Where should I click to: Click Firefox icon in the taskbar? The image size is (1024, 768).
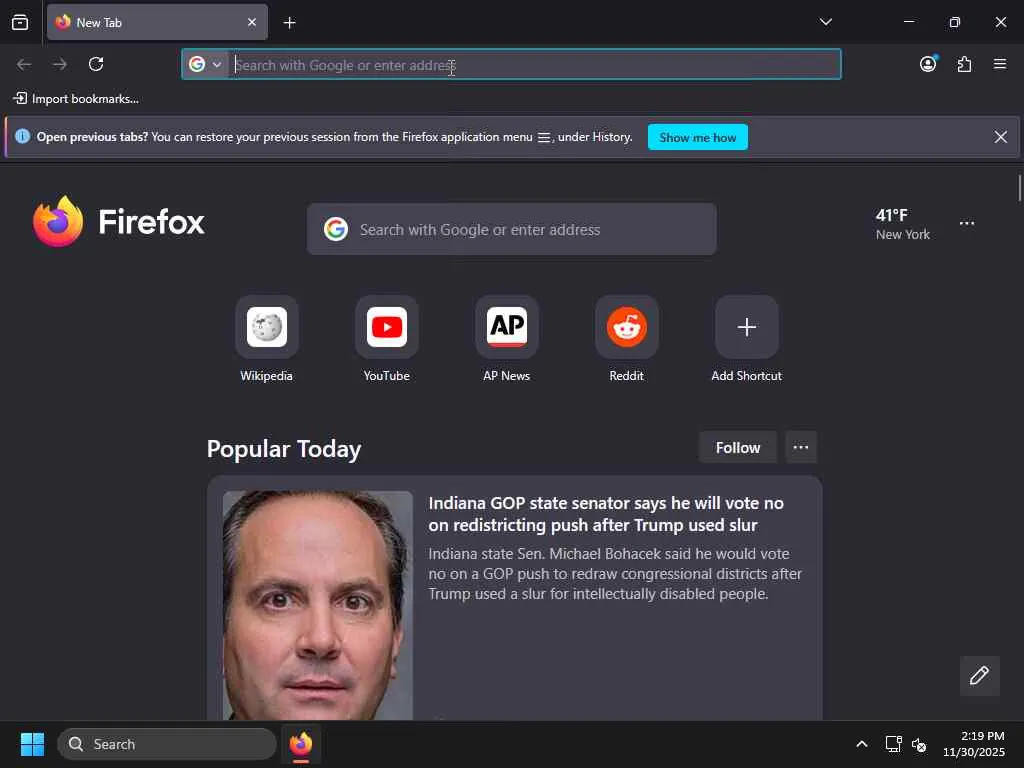pos(301,744)
